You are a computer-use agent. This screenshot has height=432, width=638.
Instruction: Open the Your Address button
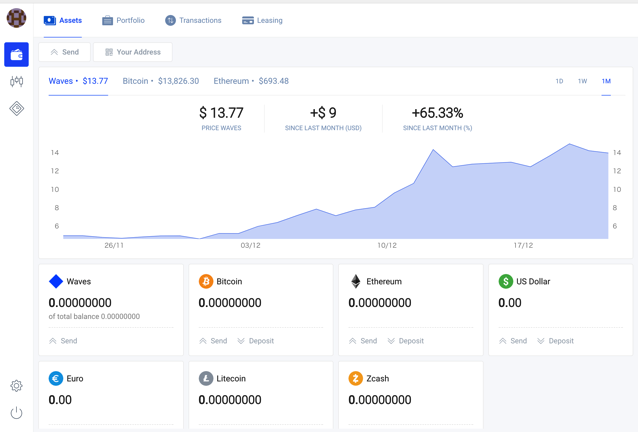[x=133, y=52]
